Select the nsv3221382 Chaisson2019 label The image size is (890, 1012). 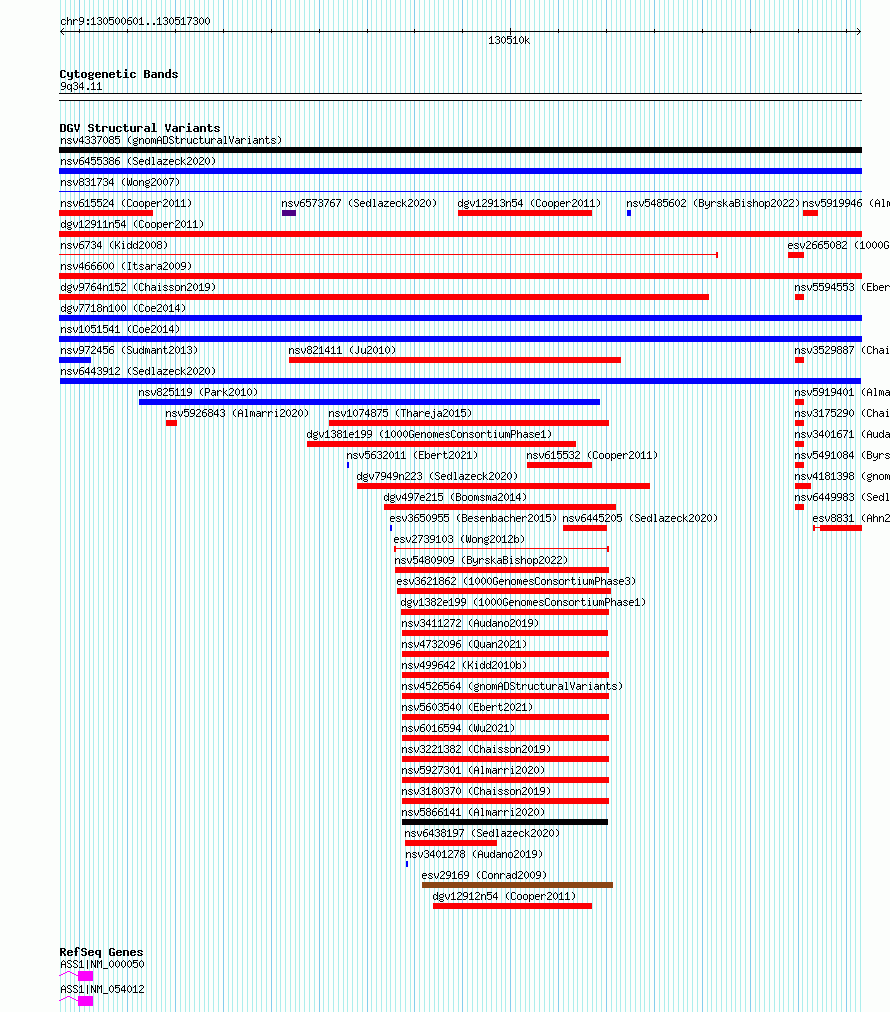pos(476,749)
